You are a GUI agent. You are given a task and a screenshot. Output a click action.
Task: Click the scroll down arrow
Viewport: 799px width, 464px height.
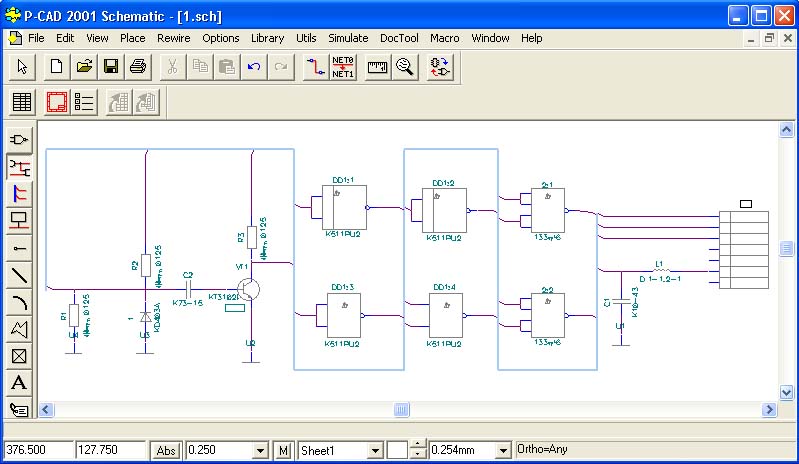[x=786, y=392]
